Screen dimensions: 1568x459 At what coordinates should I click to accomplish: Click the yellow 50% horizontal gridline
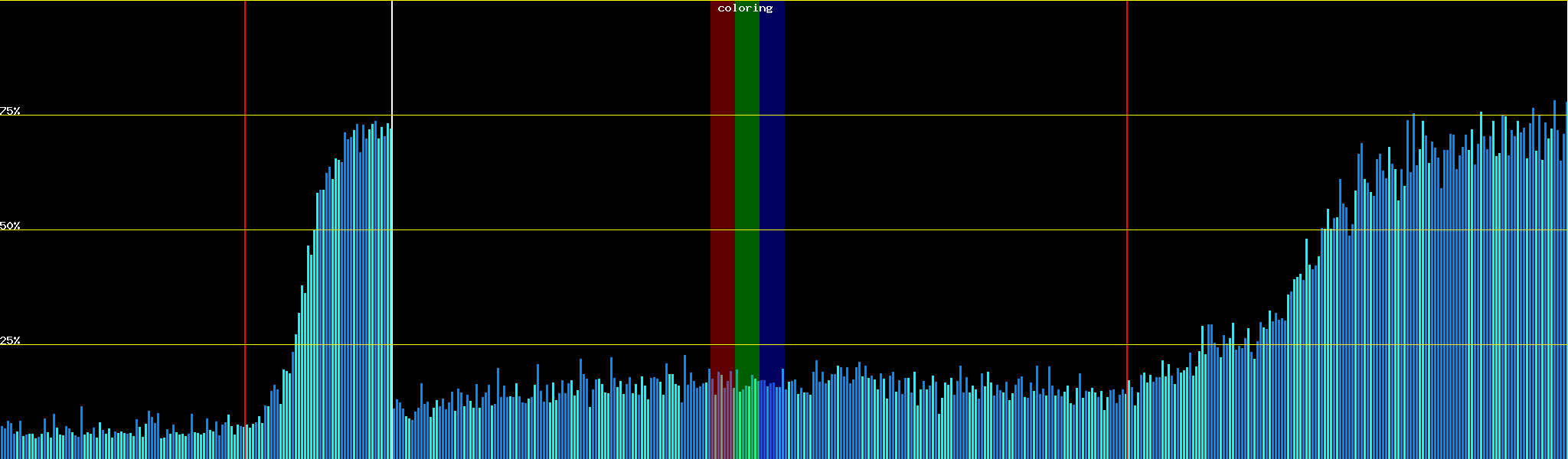[x=919, y=230]
